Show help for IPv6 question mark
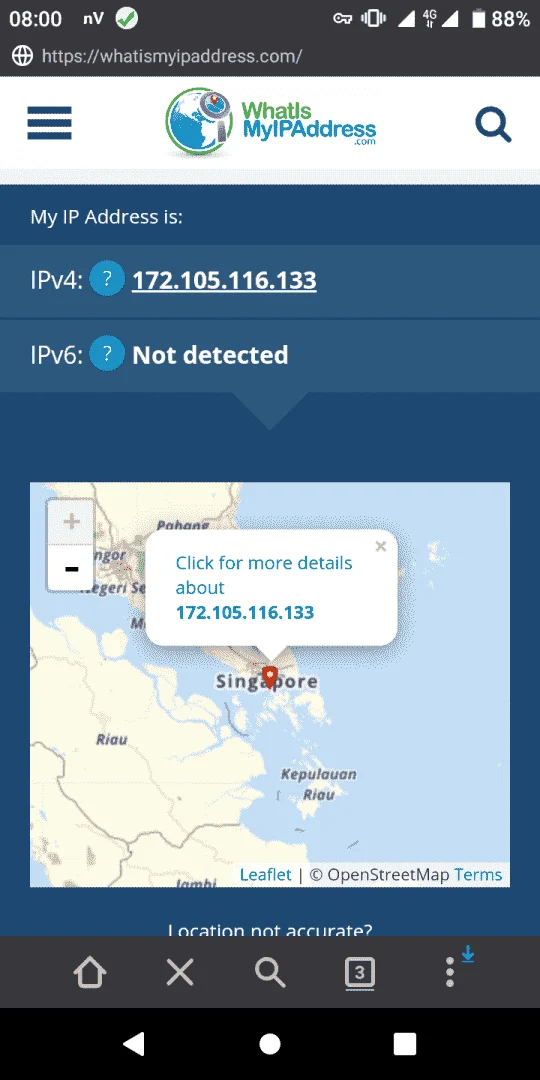Screen dimensions: 540x1080 coord(107,353)
